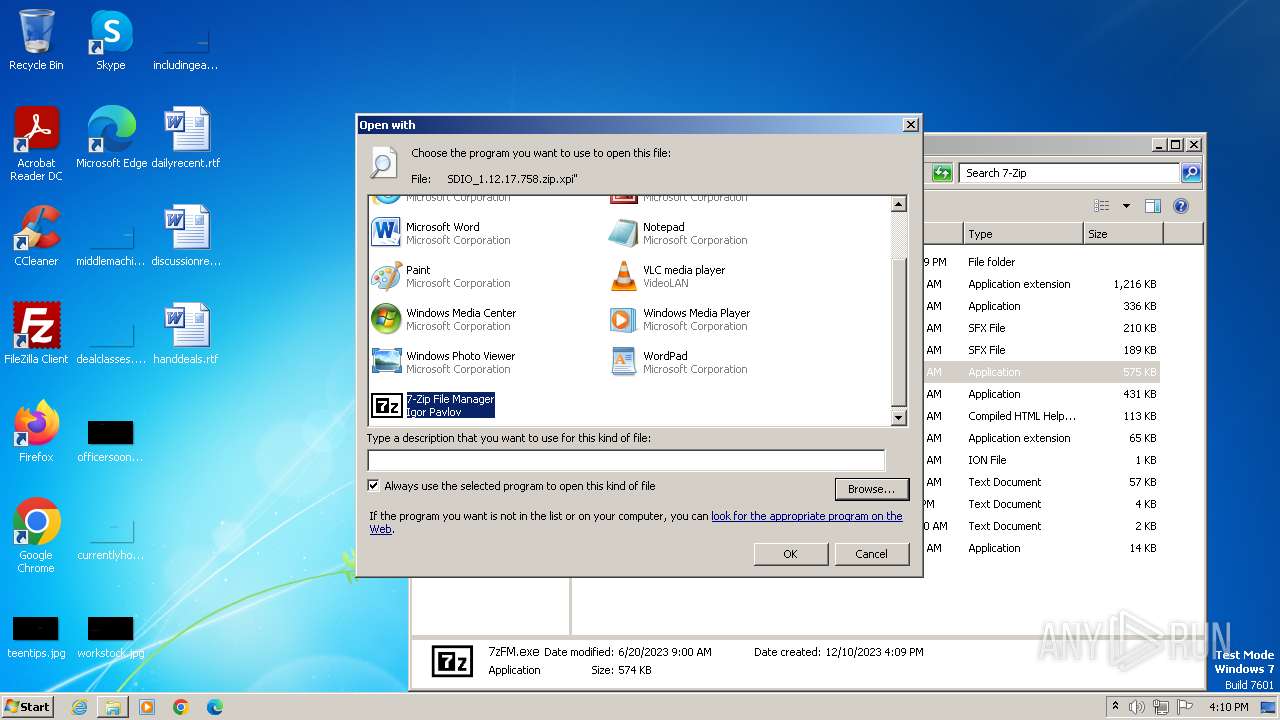
Task: Select Acrobat Reader DC desktop shortcut
Action: pos(36,144)
